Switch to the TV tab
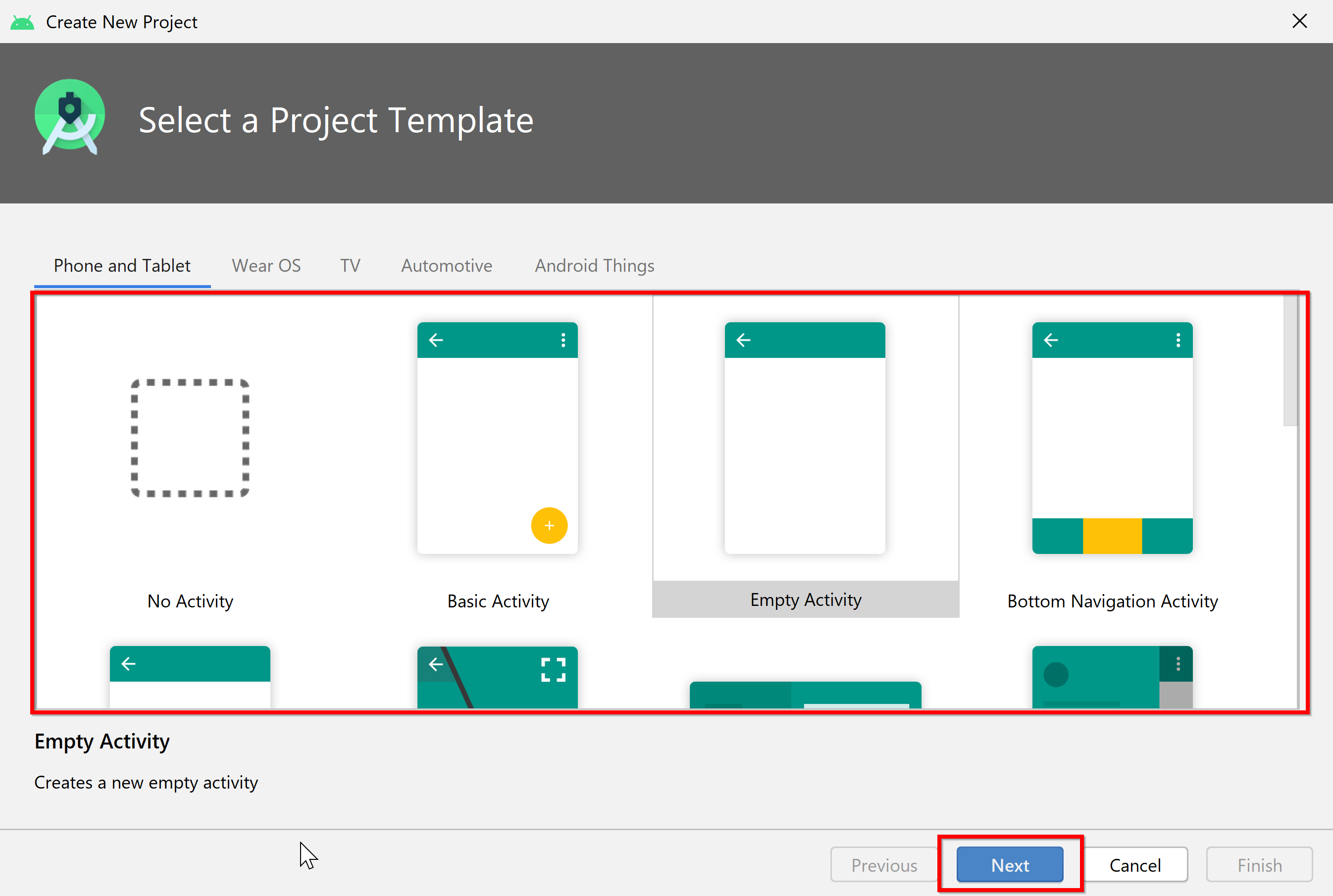This screenshot has width=1333, height=896. pyautogui.click(x=350, y=266)
